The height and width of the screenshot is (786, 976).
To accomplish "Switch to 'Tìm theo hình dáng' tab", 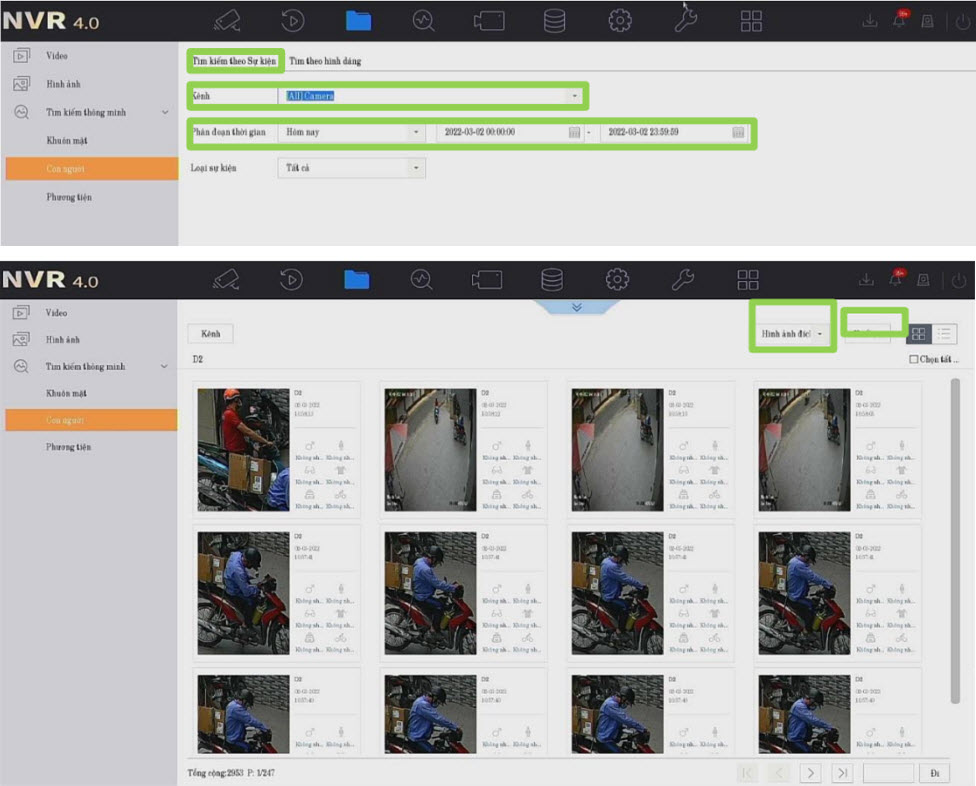I will coord(325,61).
